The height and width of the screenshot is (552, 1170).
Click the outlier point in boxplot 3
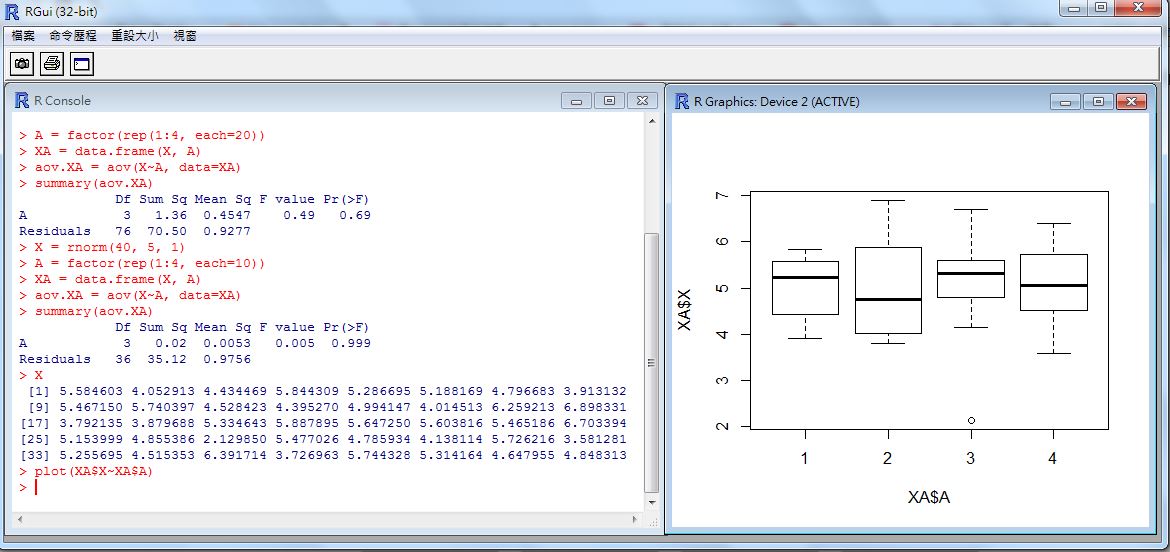coord(971,420)
